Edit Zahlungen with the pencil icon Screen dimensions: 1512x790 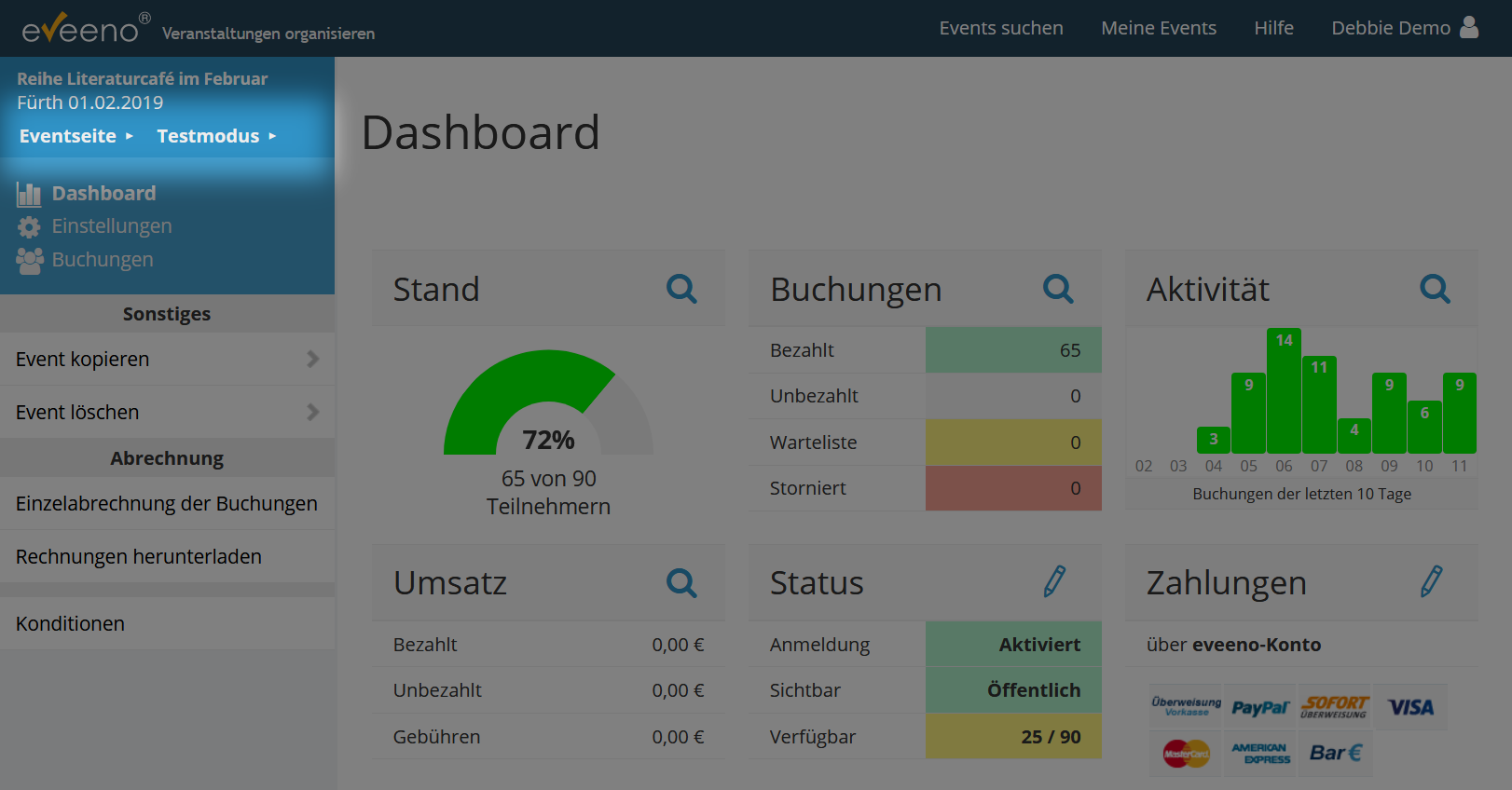pos(1431,581)
